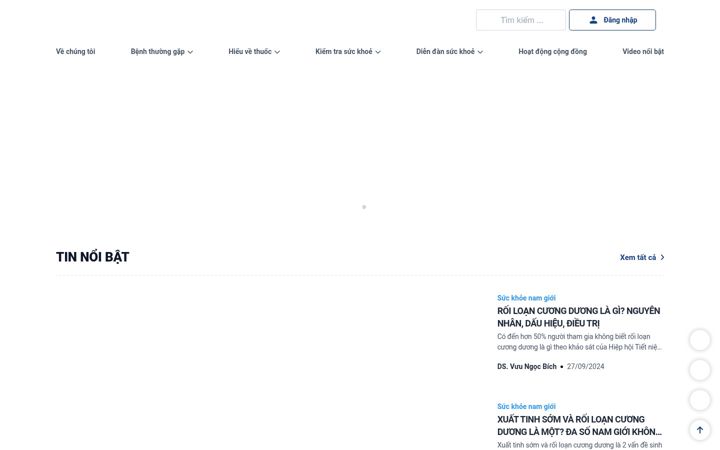Expand the Bệnh thường gặp chevron
This screenshot has width=720, height=450.
click(190, 52)
